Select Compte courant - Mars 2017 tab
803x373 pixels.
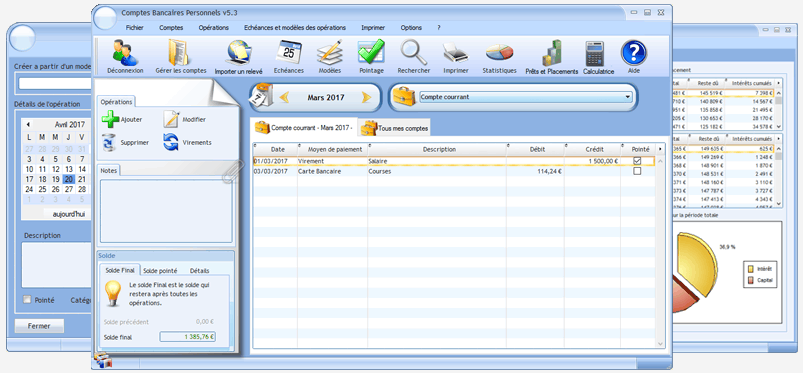pos(304,127)
